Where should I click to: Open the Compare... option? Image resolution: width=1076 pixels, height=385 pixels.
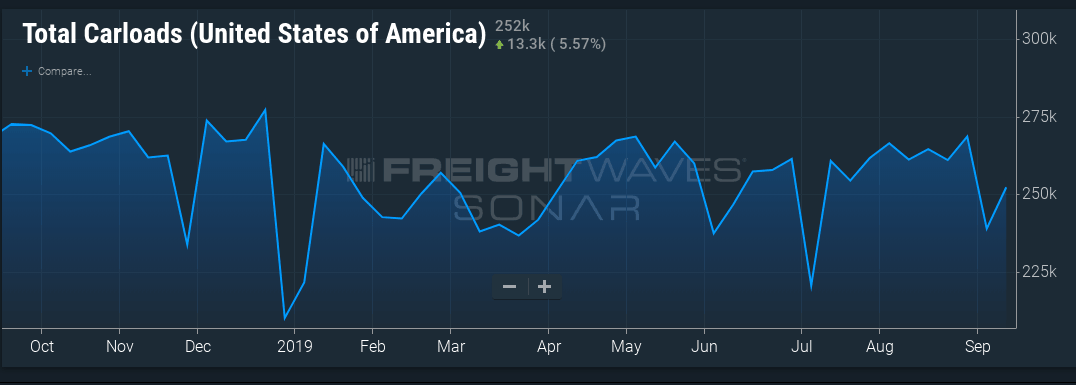(65, 71)
